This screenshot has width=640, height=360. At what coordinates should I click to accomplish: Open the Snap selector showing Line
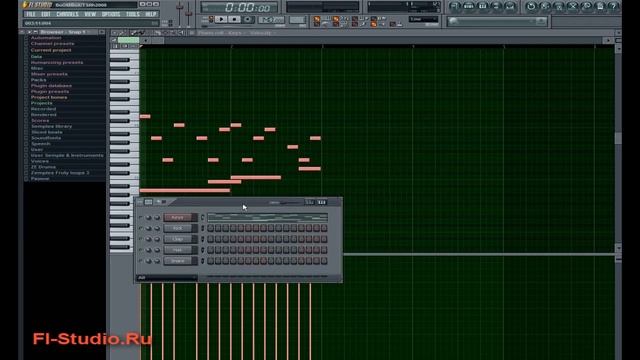[424, 19]
